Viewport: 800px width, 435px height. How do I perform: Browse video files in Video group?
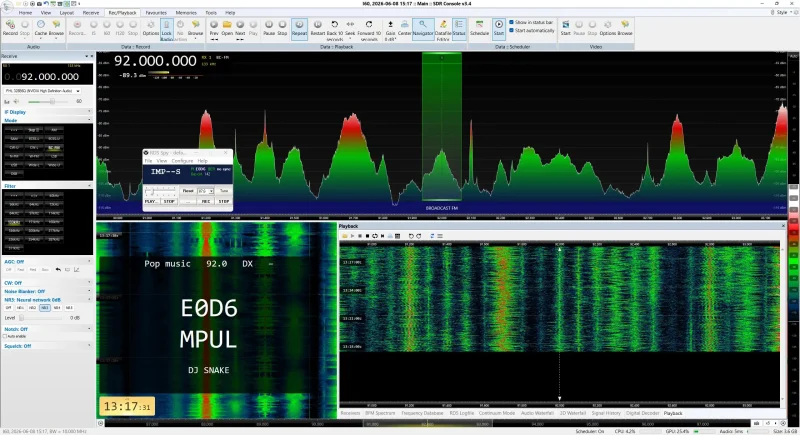click(625, 28)
